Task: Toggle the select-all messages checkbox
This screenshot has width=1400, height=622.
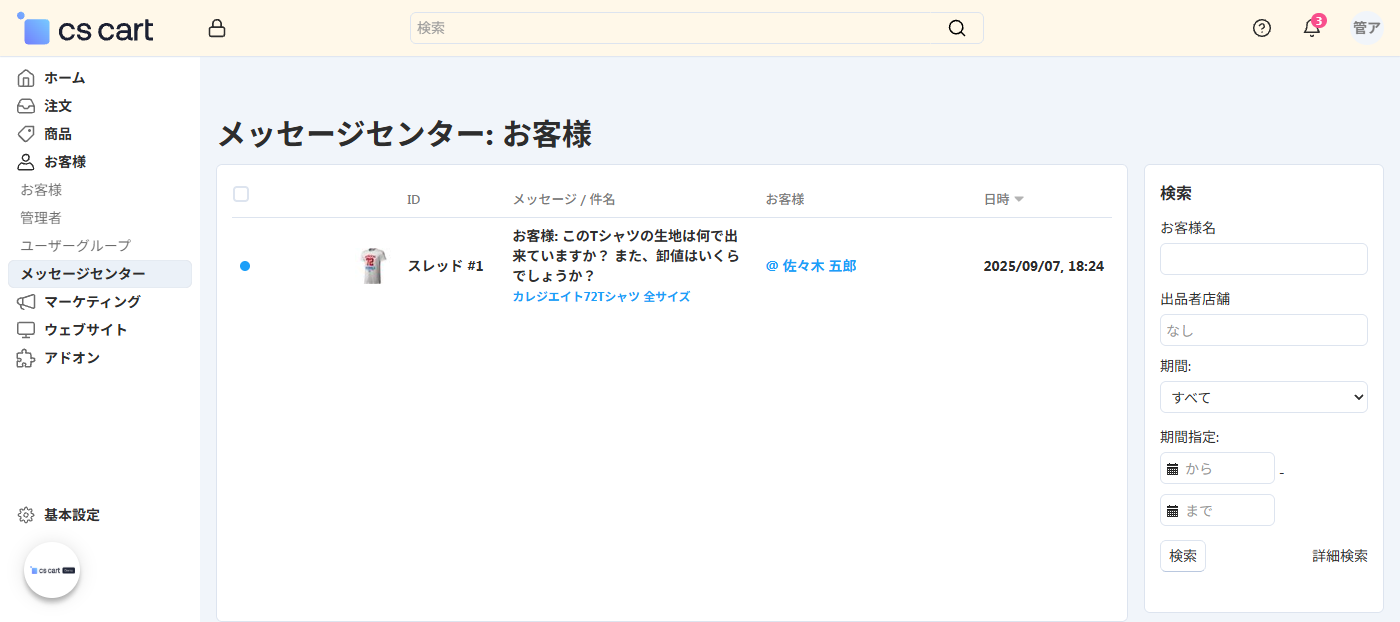Action: [x=241, y=194]
